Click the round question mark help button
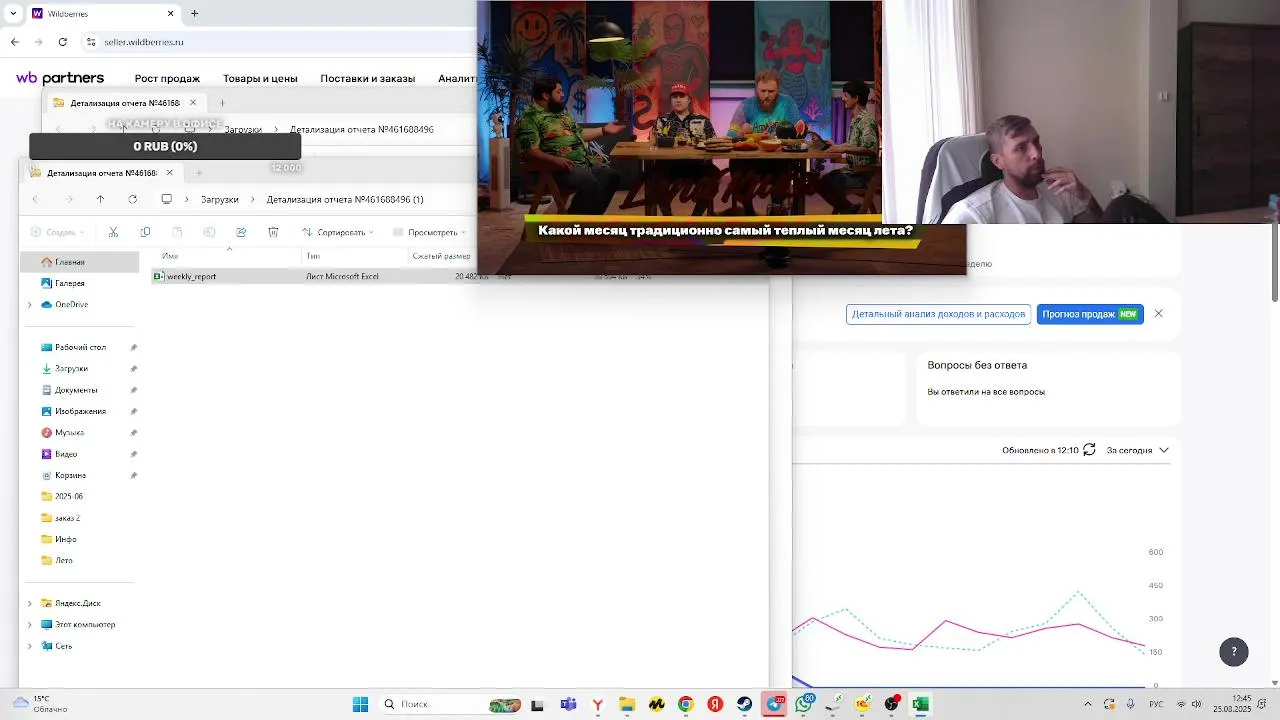 pos(1234,651)
